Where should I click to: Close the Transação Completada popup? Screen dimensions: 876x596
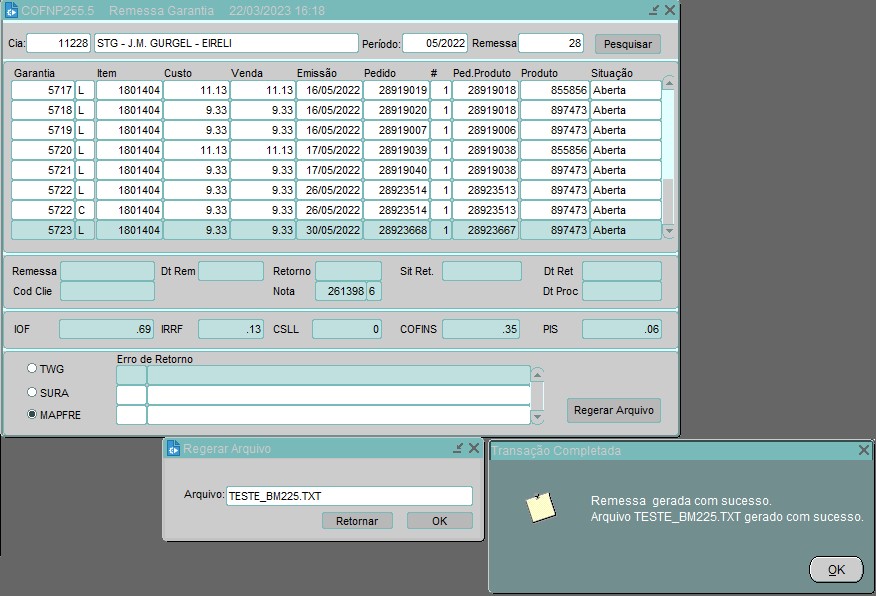pyautogui.click(x=864, y=451)
